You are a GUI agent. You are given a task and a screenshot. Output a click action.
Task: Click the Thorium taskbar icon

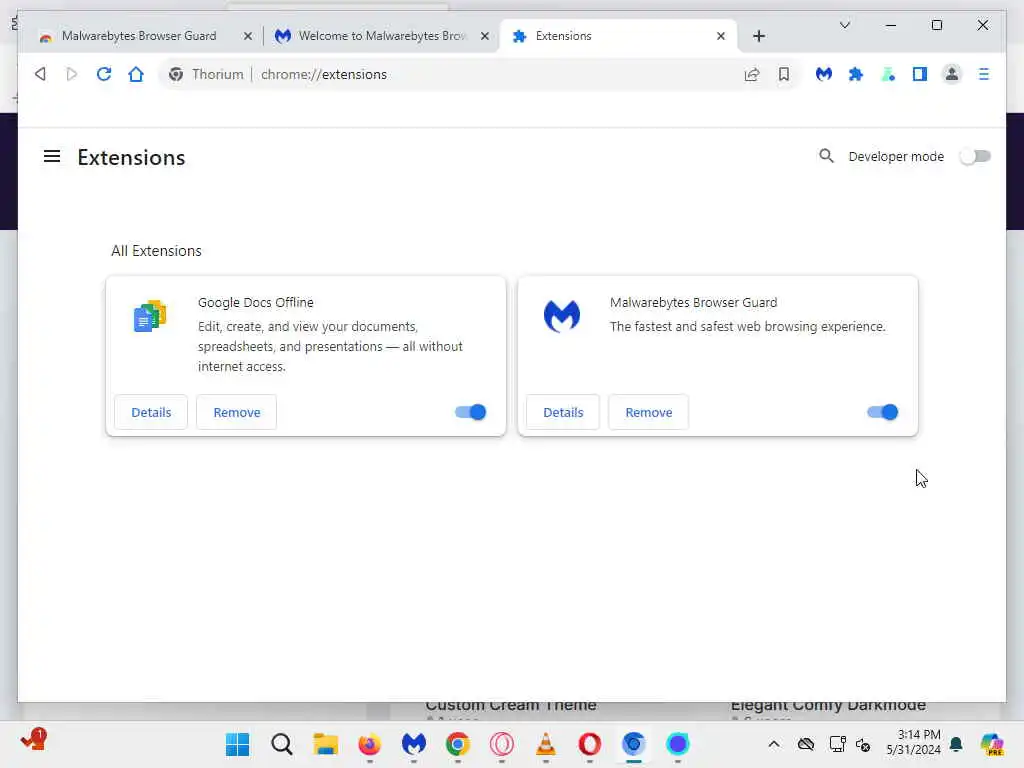coord(633,744)
